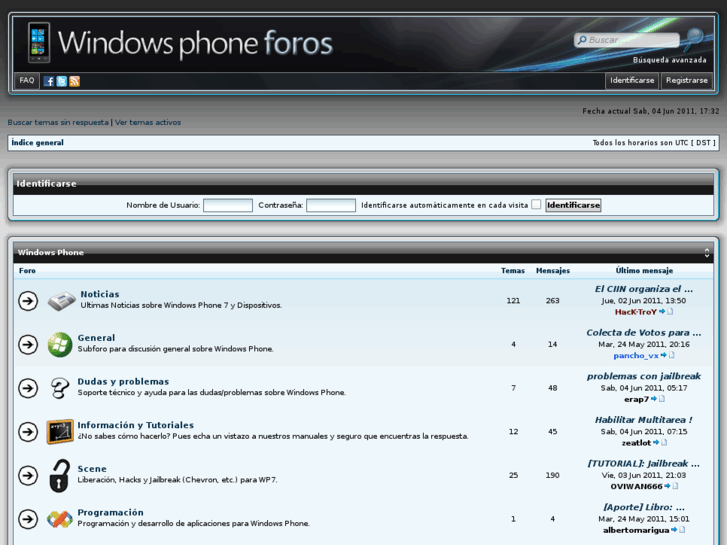The height and width of the screenshot is (545, 727).
Task: Open the Información y Tutoriales forum
Action: tap(135, 425)
